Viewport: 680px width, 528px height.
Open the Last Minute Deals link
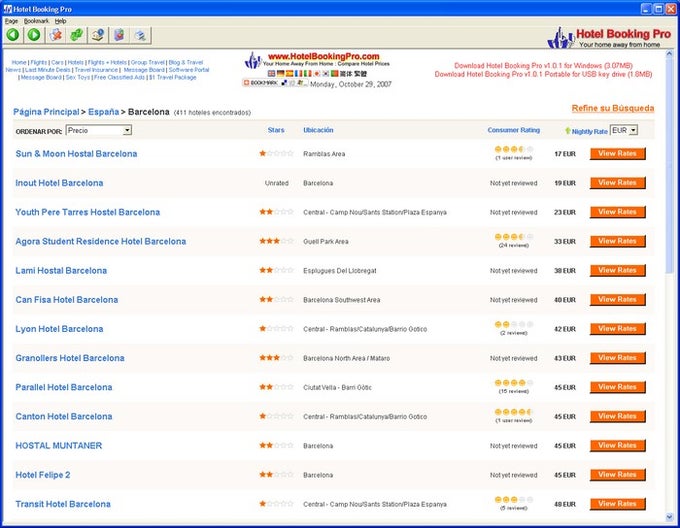coord(48,70)
